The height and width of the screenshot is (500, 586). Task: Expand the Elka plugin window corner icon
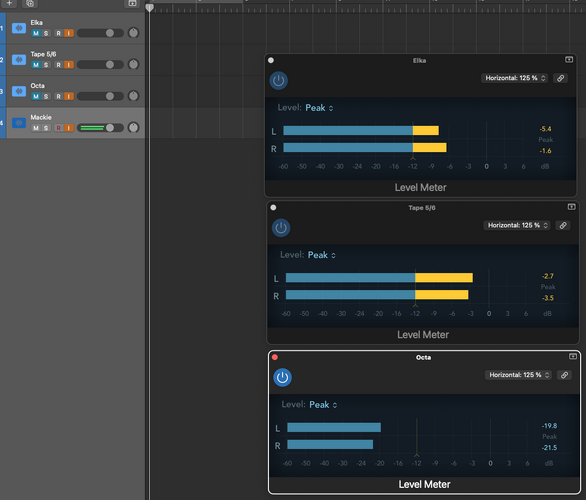point(569,60)
